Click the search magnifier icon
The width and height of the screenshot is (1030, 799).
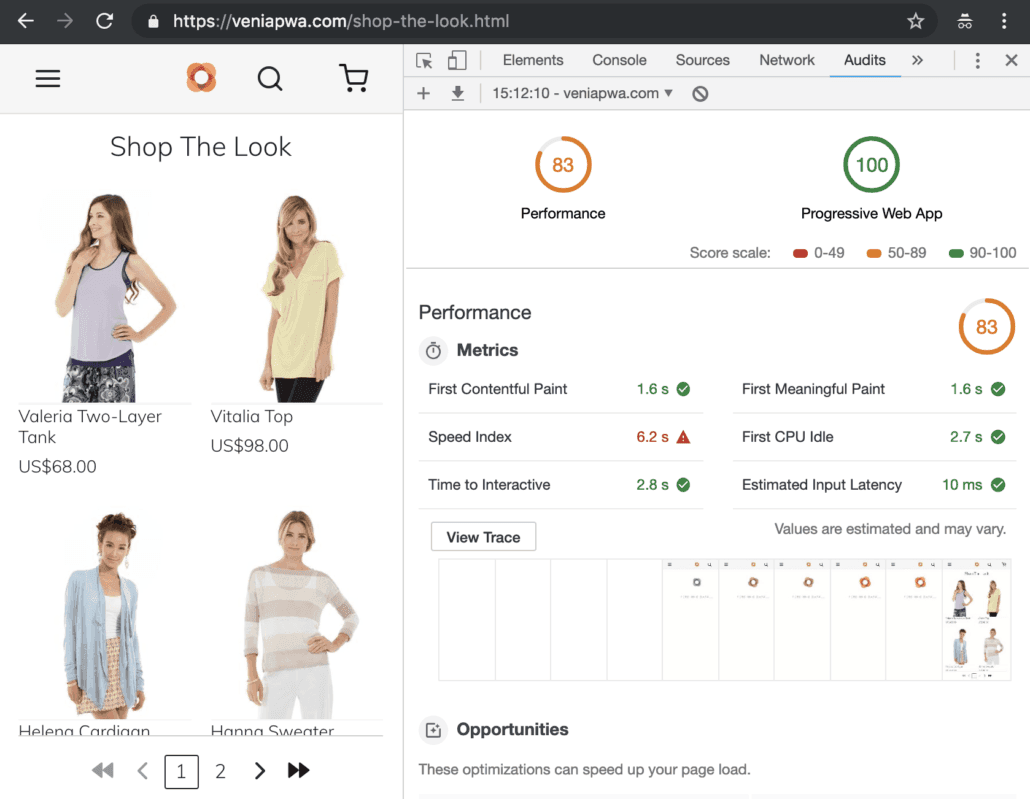click(x=270, y=78)
